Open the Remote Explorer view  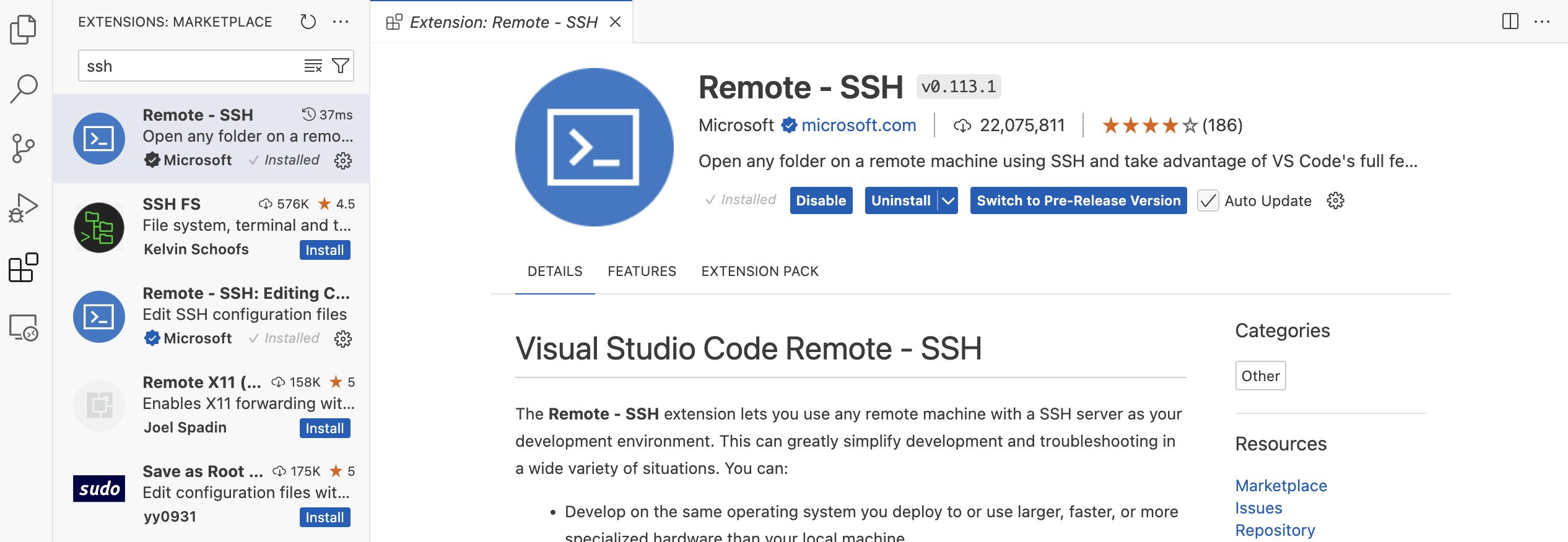[x=24, y=327]
